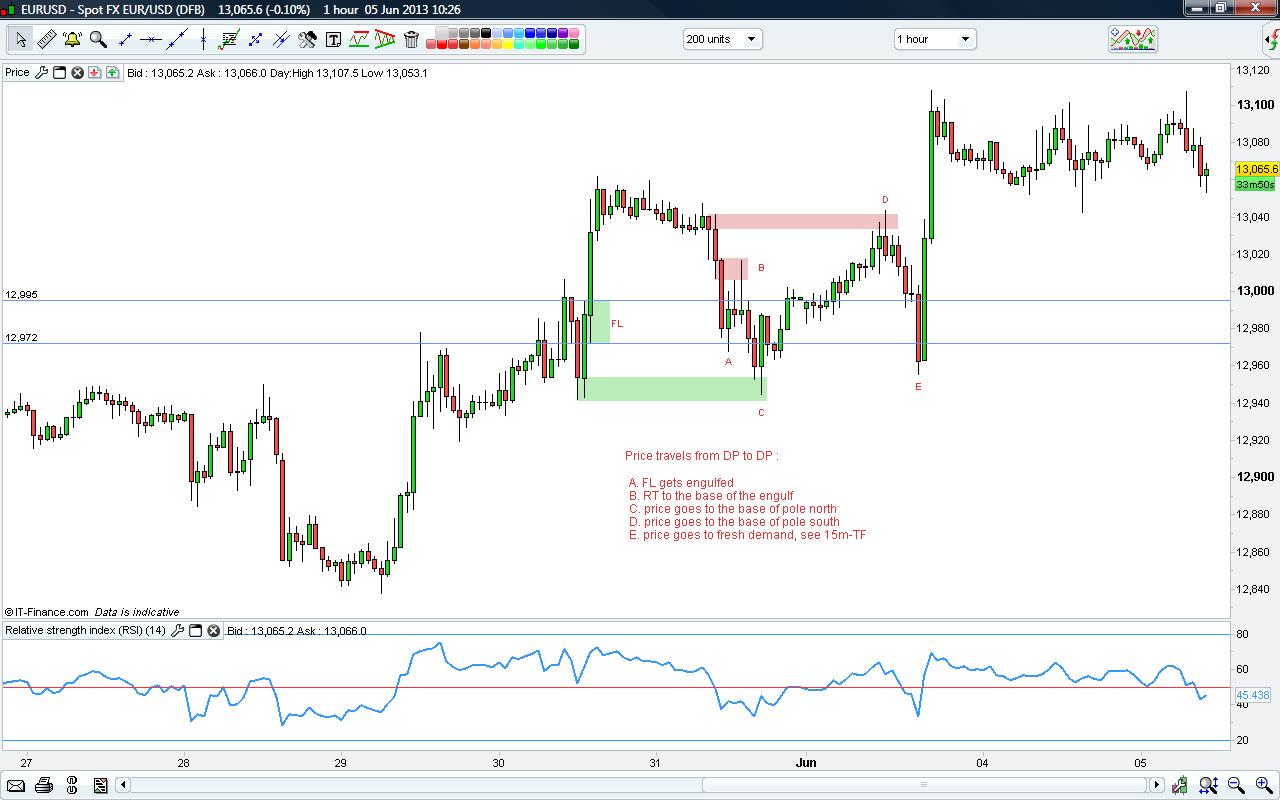
Task: Choose the text annotation tool
Action: [333, 39]
